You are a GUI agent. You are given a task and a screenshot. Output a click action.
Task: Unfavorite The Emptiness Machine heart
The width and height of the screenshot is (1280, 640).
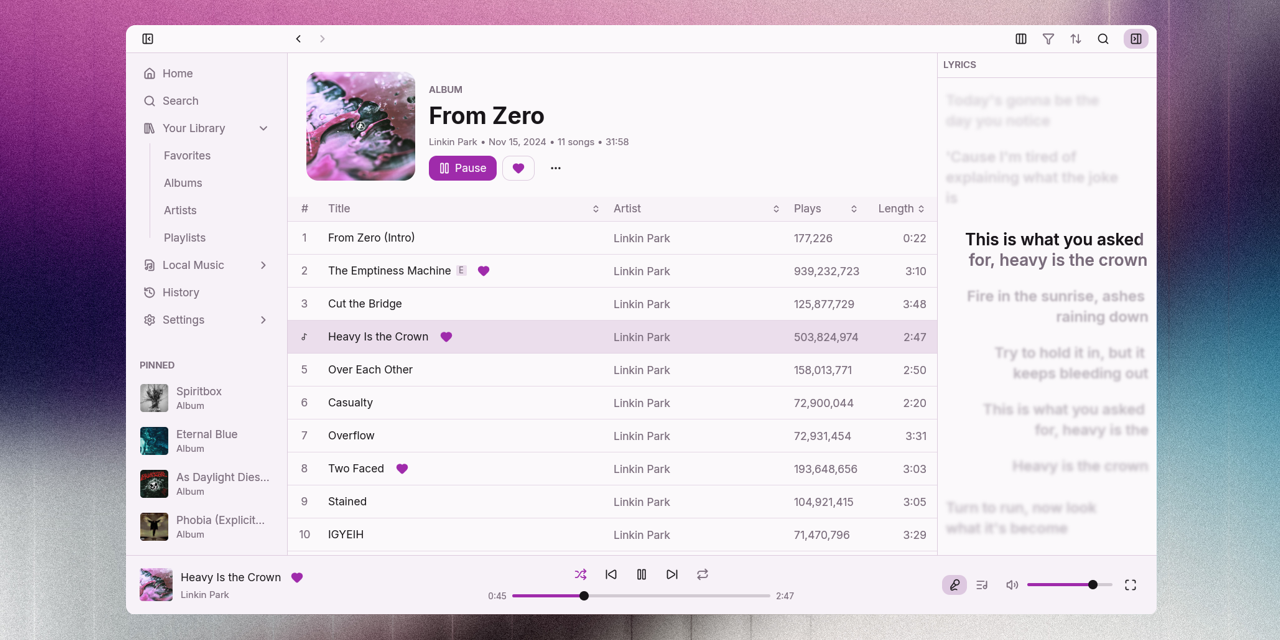pyautogui.click(x=483, y=271)
